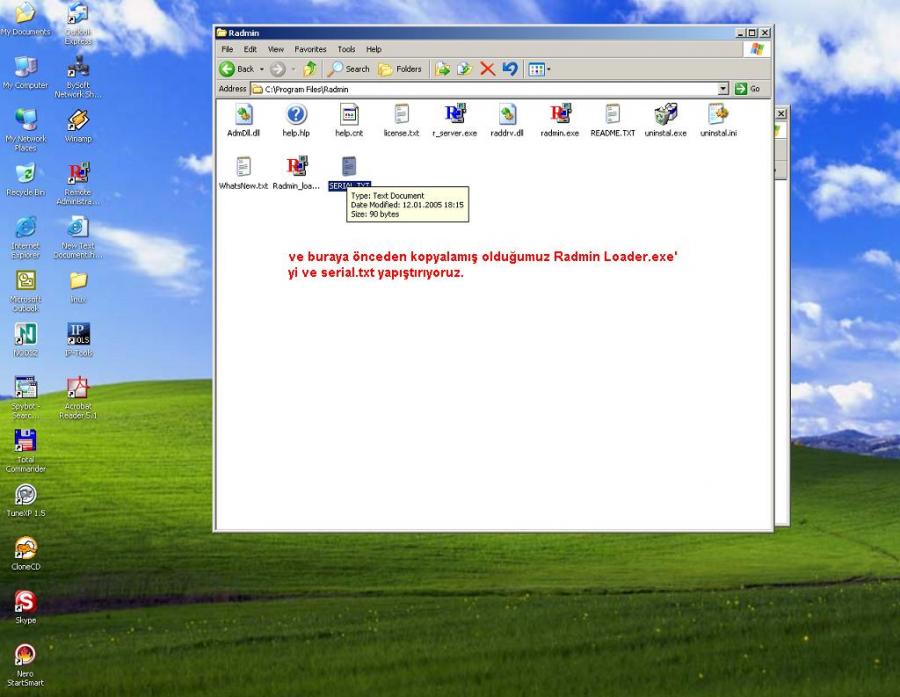Viewport: 900px width, 697px height.
Task: Select the help.hlp file icon
Action: (x=296, y=115)
